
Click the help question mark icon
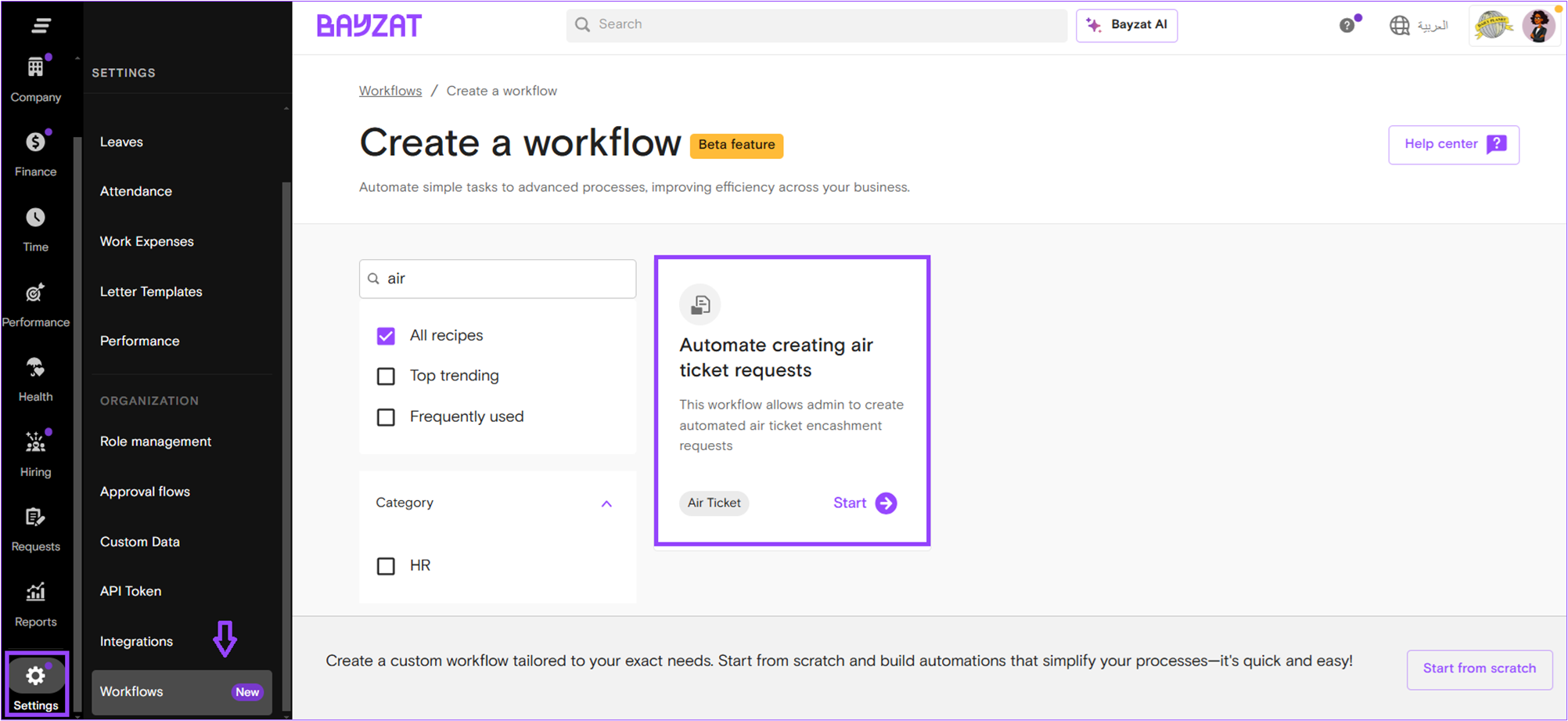tap(1347, 25)
